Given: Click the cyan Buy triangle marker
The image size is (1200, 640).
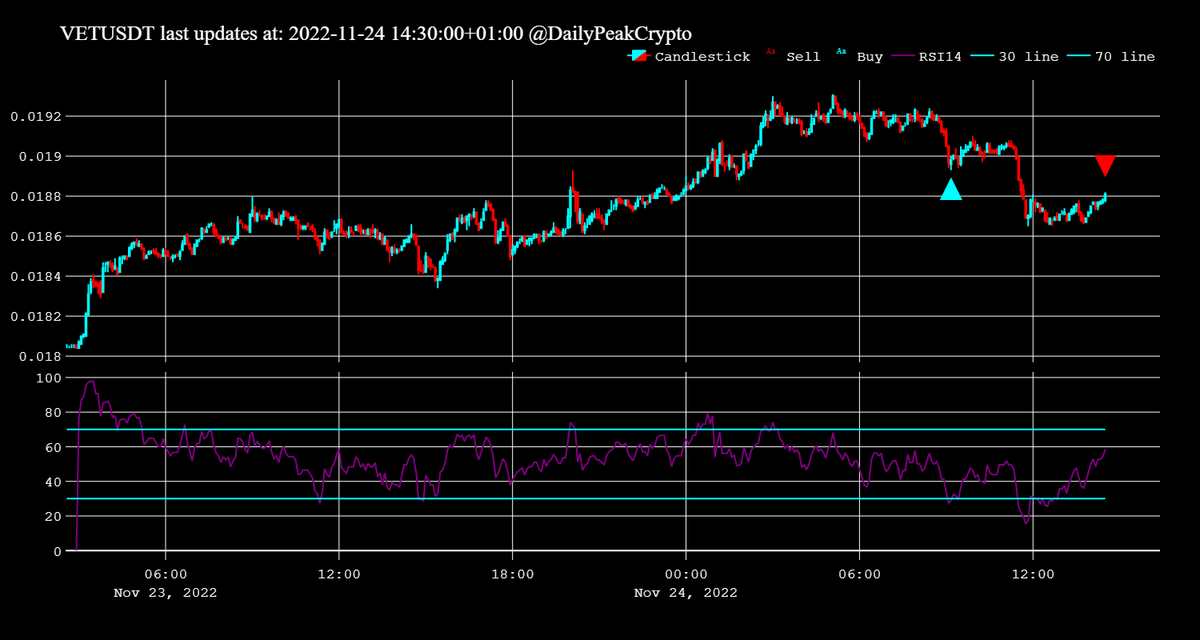Looking at the screenshot, I should pos(951,189).
